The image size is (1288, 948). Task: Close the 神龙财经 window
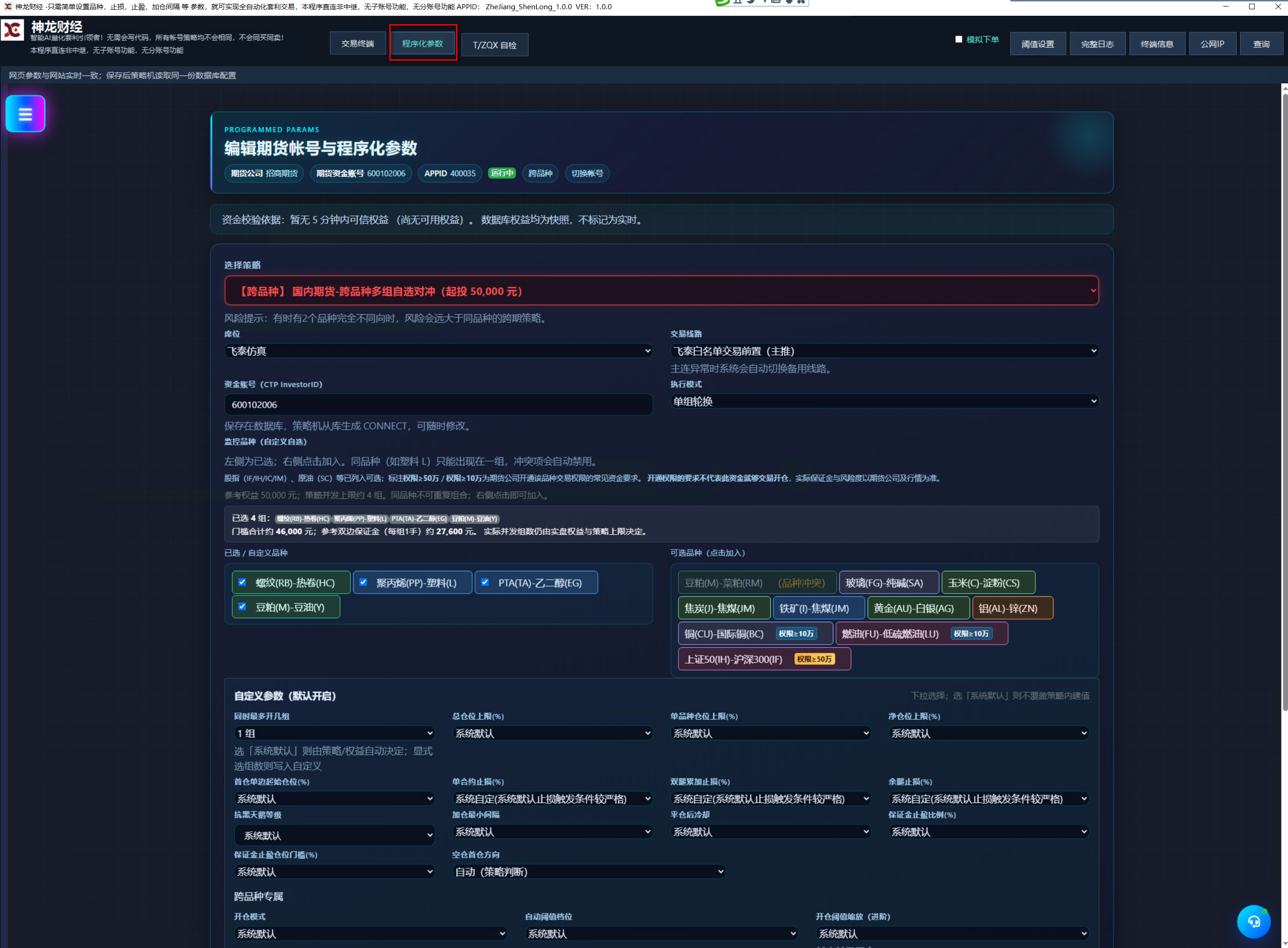pos(1278,6)
